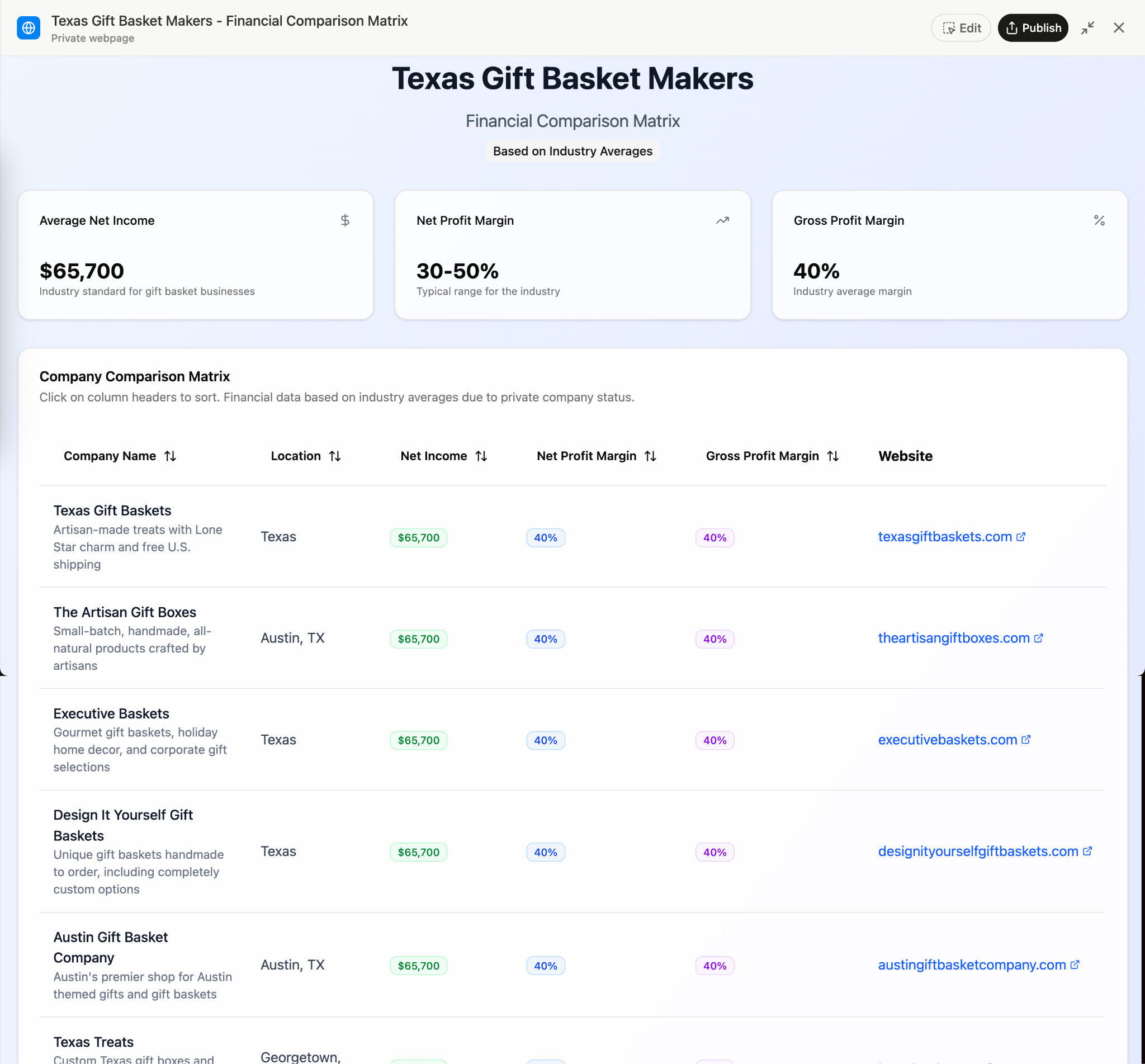Click the globe webpage icon
The image size is (1145, 1064).
tap(28, 27)
